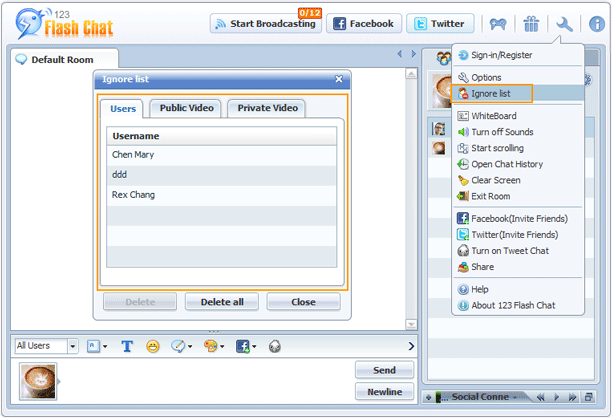Image resolution: width=612 pixels, height=418 pixels.
Task: Click Delete all in Ignore list
Action: (222, 302)
